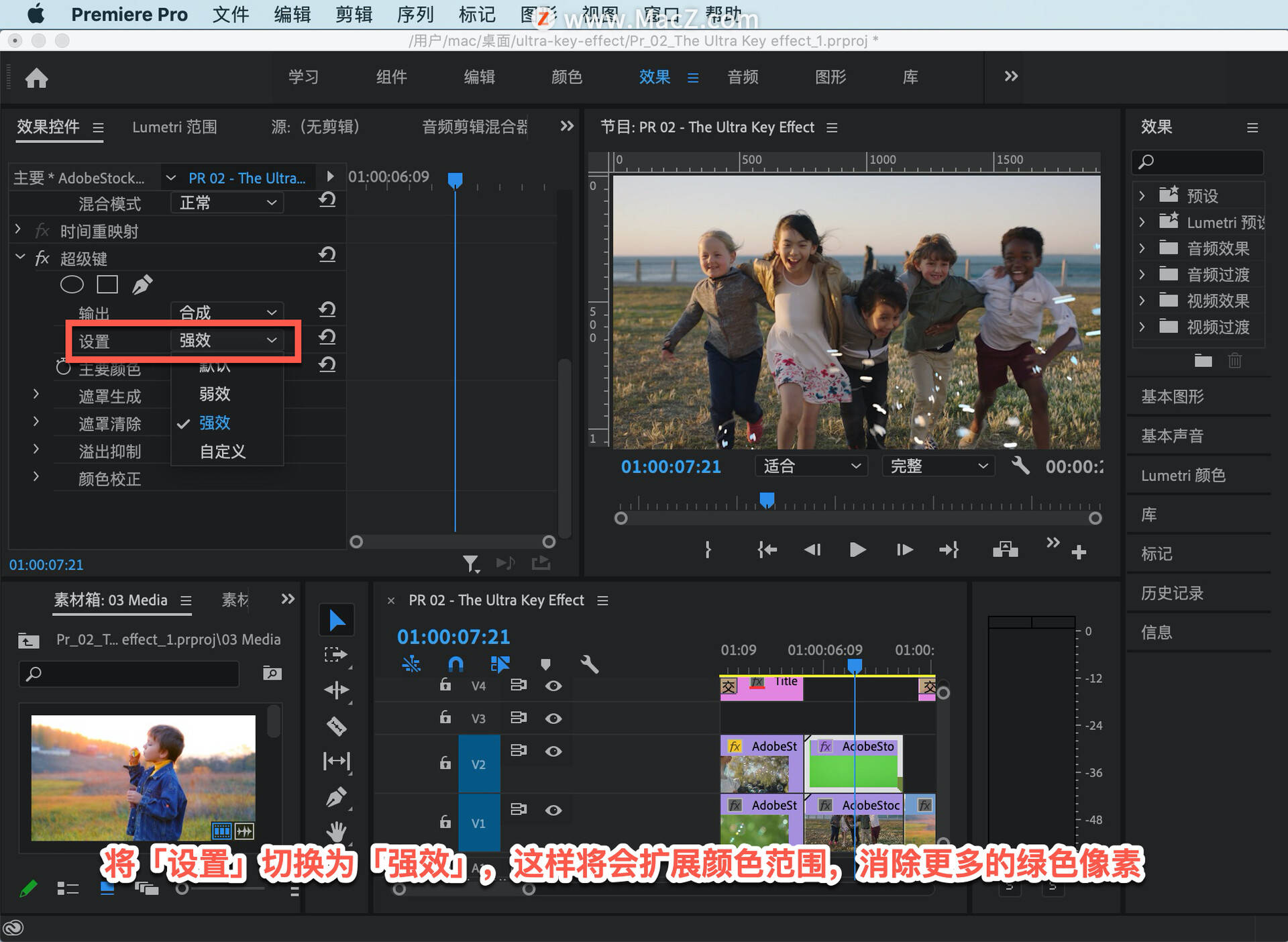Expand the 遮罩生成 section

[36, 395]
